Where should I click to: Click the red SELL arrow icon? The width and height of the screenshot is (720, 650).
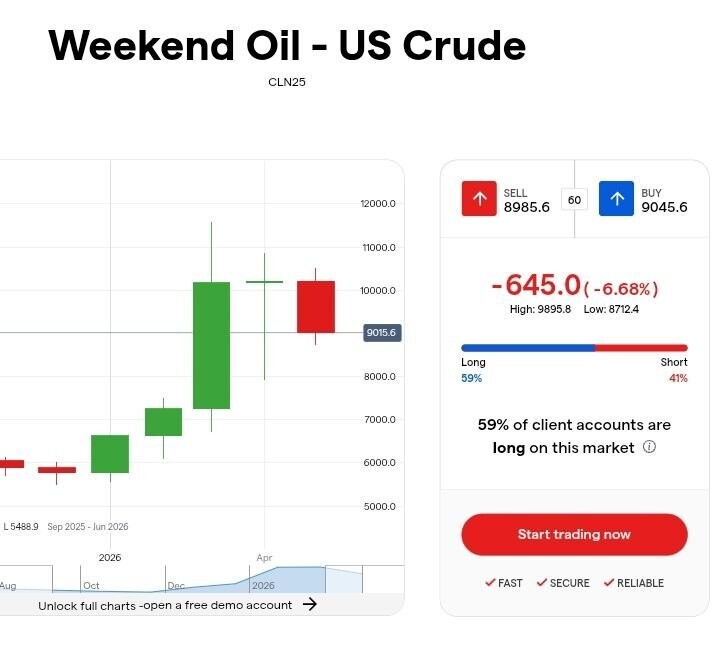[479, 198]
